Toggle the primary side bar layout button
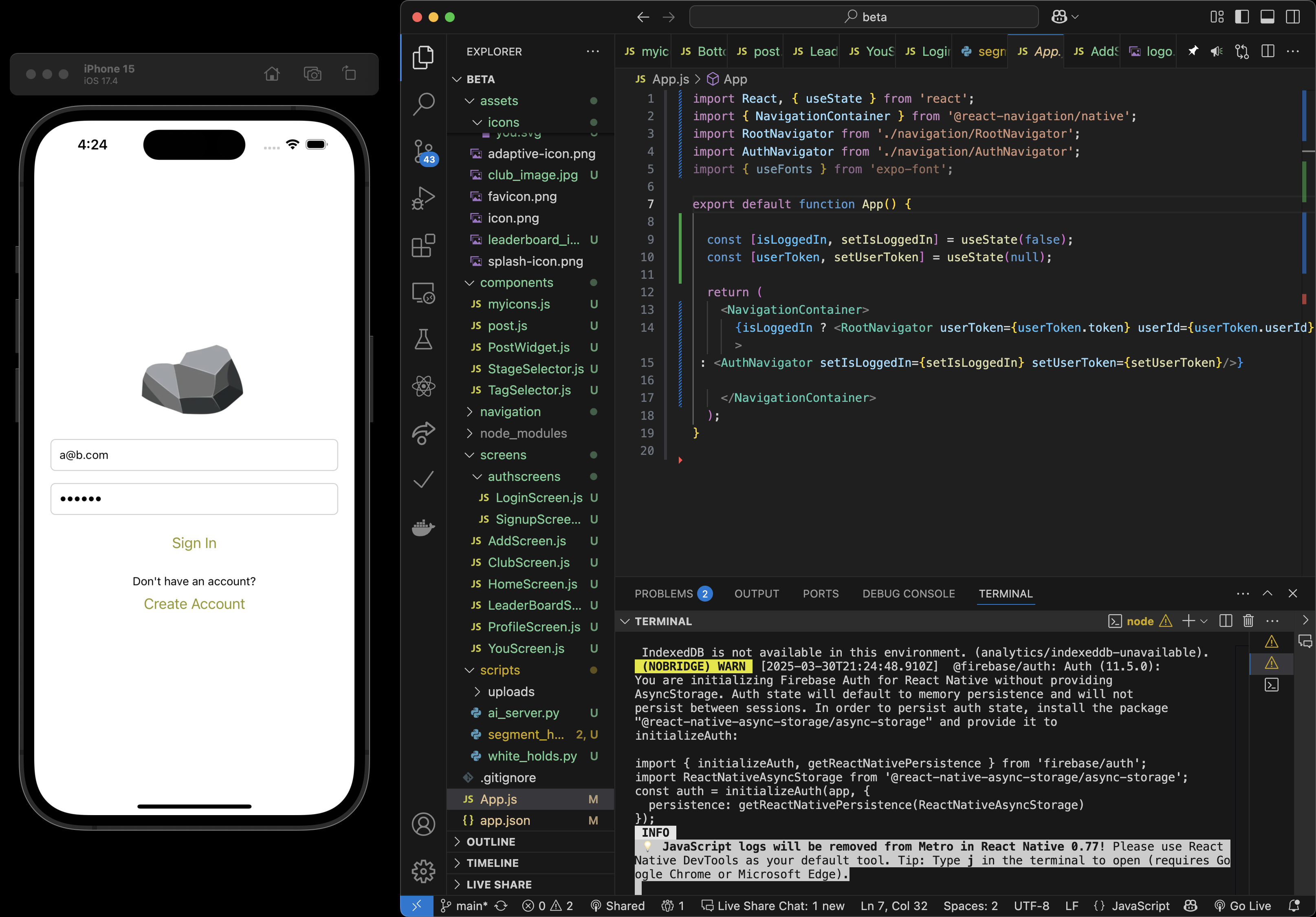1316x917 pixels. pos(1242,17)
